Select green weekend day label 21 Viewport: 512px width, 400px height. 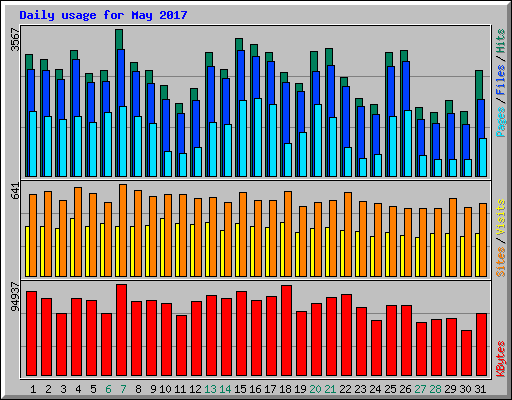pyautogui.click(x=330, y=389)
